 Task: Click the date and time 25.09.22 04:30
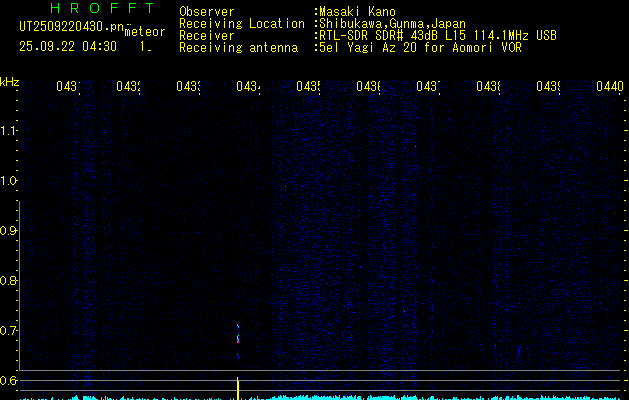pyautogui.click(x=68, y=47)
